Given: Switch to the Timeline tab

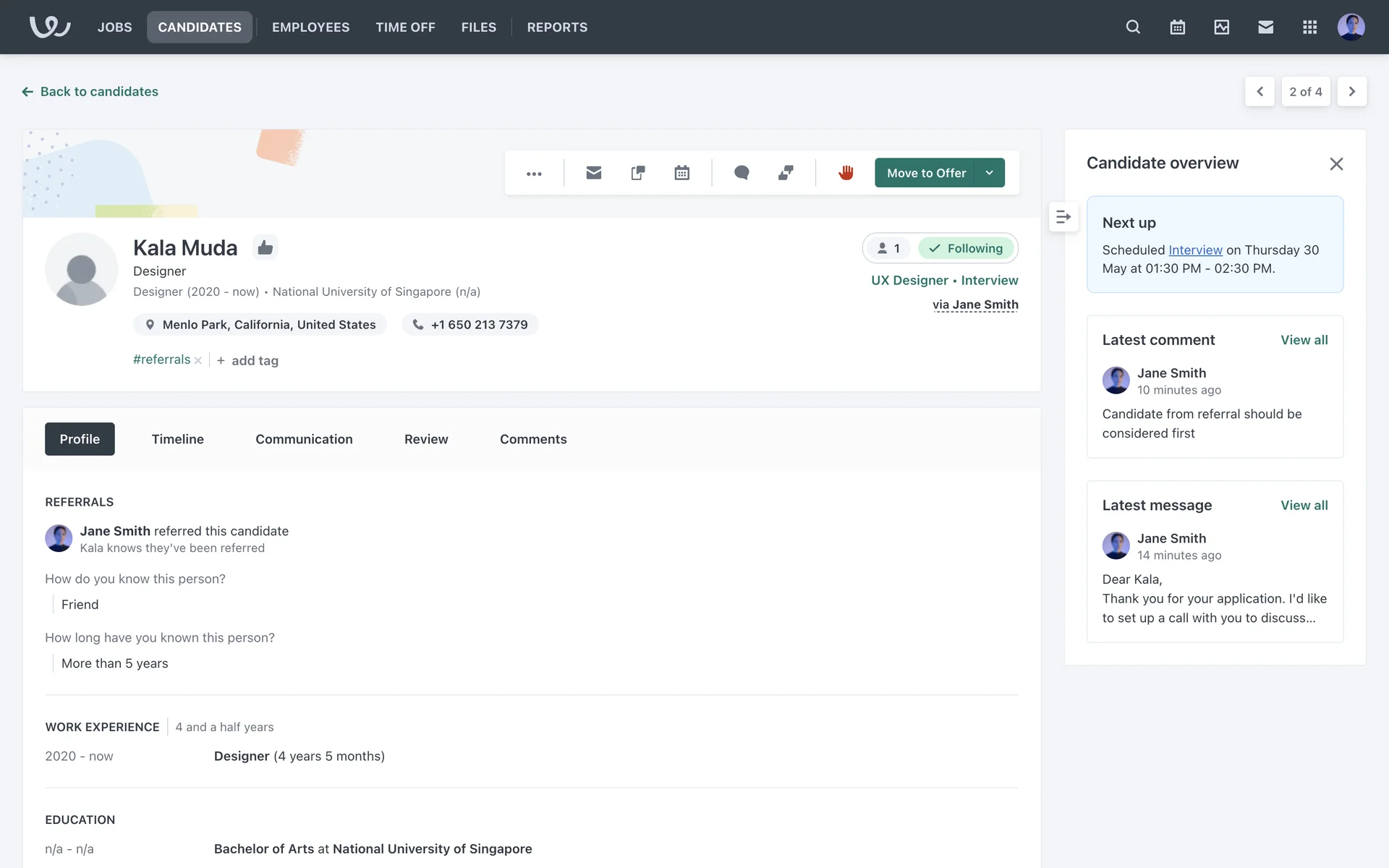Looking at the screenshot, I should (x=177, y=439).
